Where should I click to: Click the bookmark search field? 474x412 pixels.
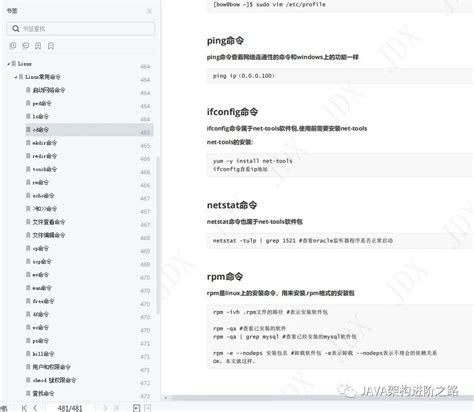pos(80,29)
